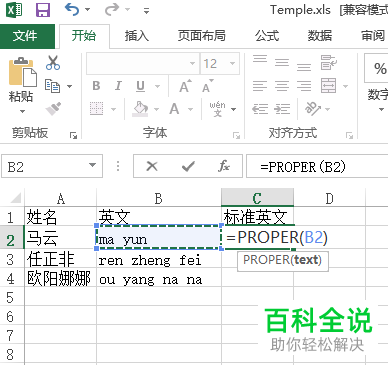Viewport: 388px width, 365px height.
Task: Click the Excel application logo icon
Action: [14, 10]
